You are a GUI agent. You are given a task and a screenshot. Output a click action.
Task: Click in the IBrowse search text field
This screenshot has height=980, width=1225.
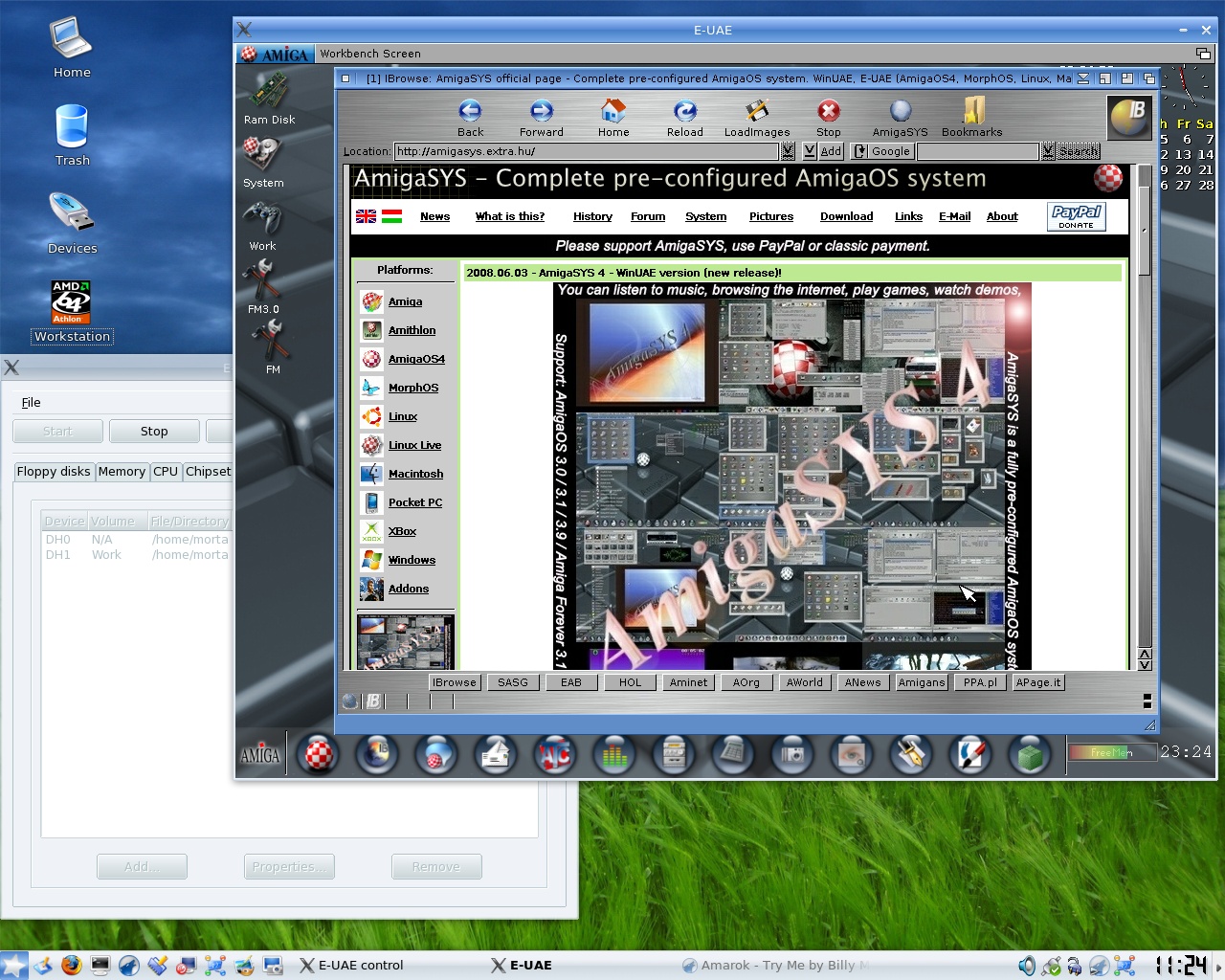click(978, 151)
